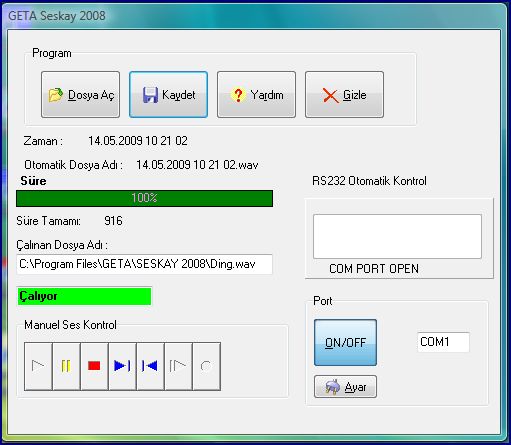This screenshot has width=511, height=445.
Task: Skip to the next track using the blue forward icon
Action: point(122,366)
